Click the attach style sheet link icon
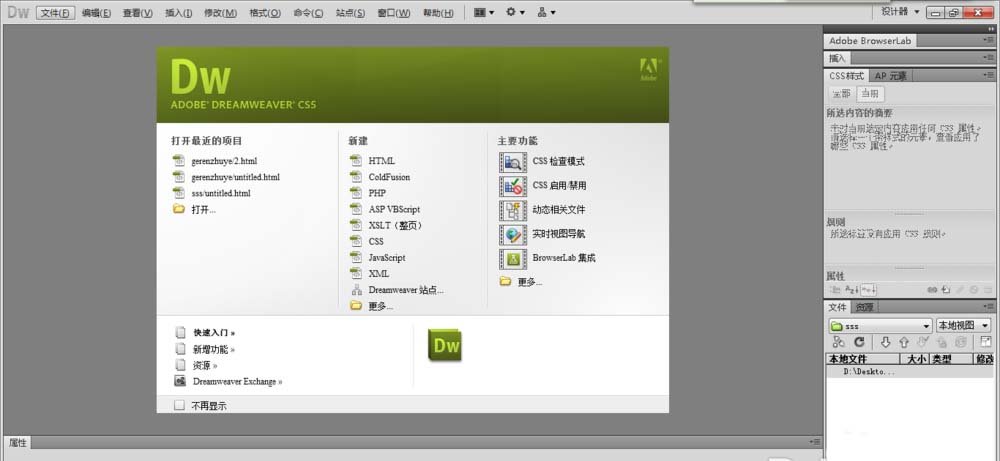This screenshot has height=461, width=1000. pos(932,289)
